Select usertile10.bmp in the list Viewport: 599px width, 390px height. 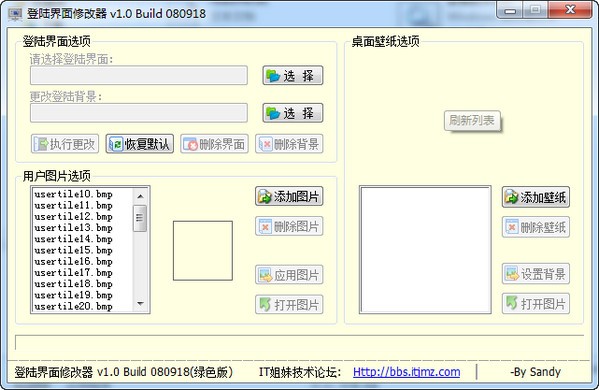(x=73, y=194)
